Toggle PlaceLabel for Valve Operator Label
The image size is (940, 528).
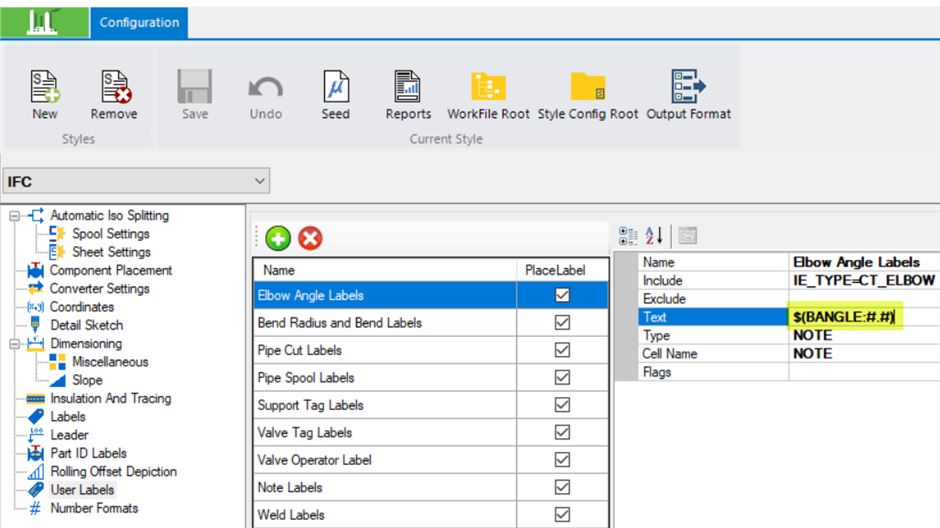[x=562, y=460]
